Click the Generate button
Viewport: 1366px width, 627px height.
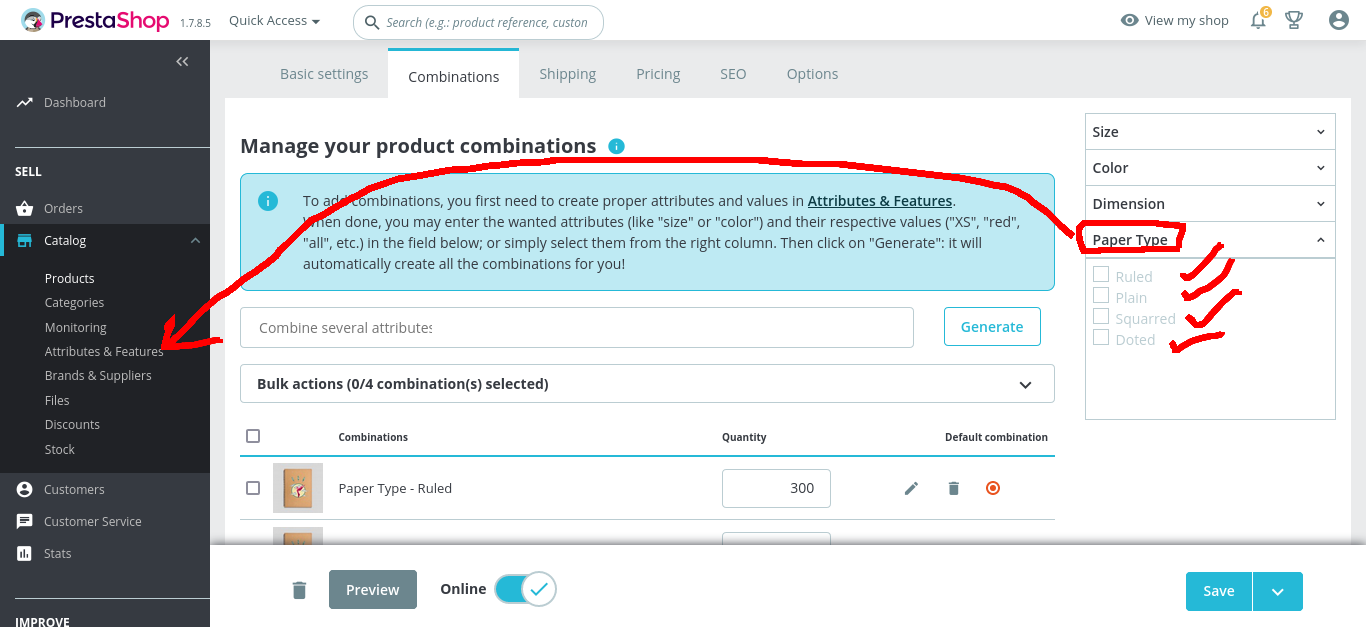[992, 327]
